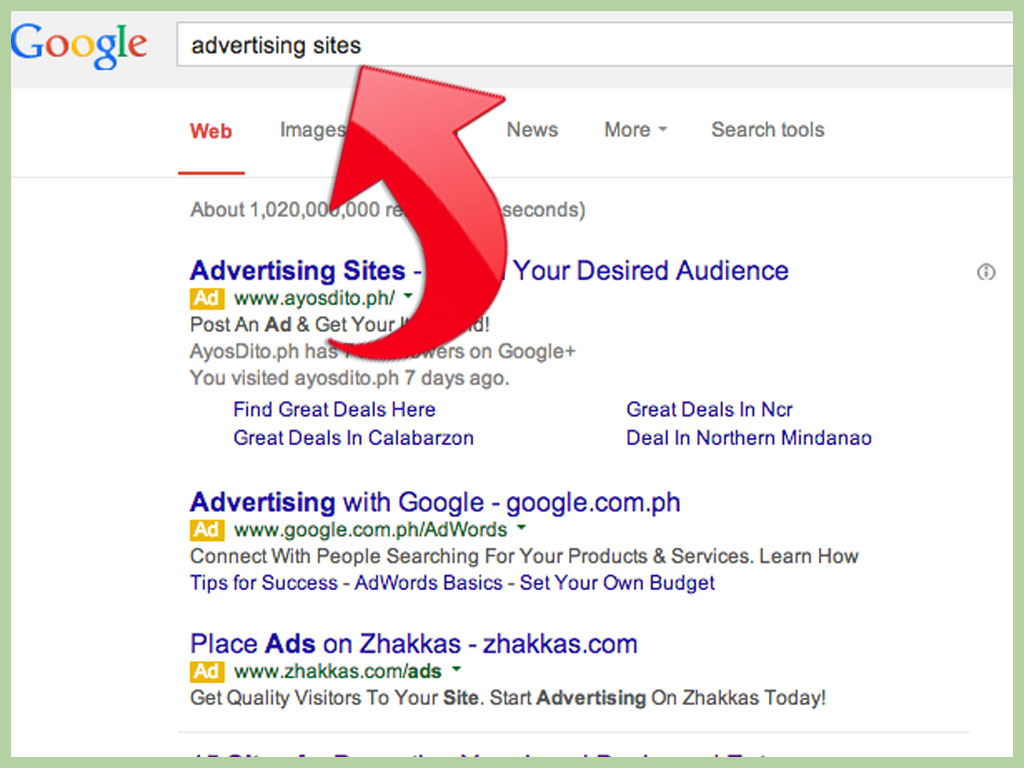Open the Great Deals In Ncr link
This screenshot has height=768, width=1024.
(709, 409)
